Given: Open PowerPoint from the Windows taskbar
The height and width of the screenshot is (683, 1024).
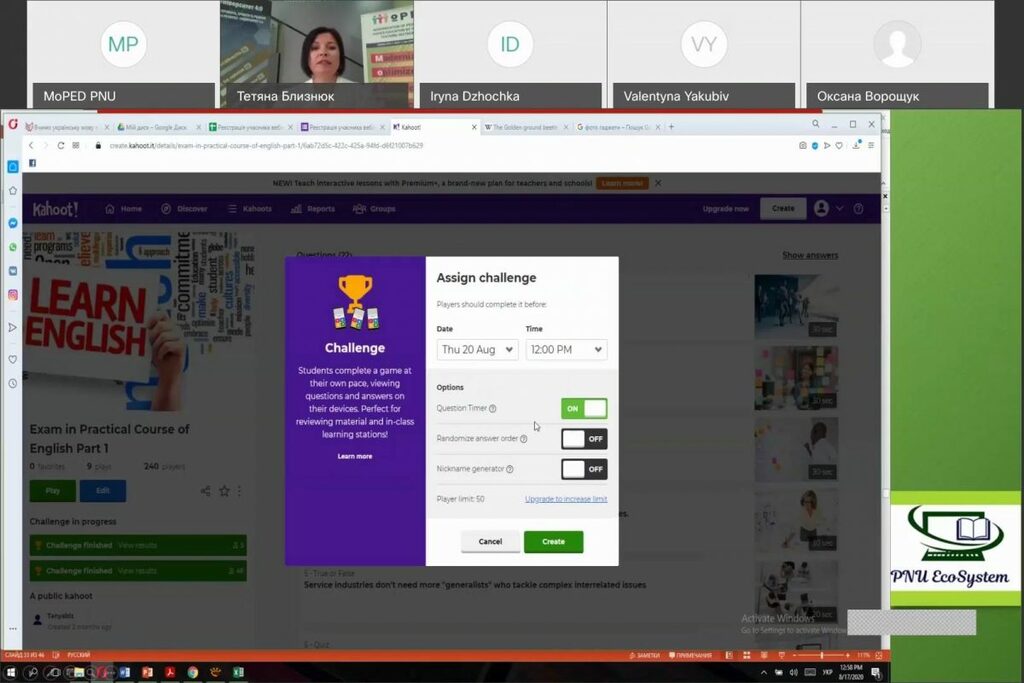Looking at the screenshot, I should [x=147, y=672].
